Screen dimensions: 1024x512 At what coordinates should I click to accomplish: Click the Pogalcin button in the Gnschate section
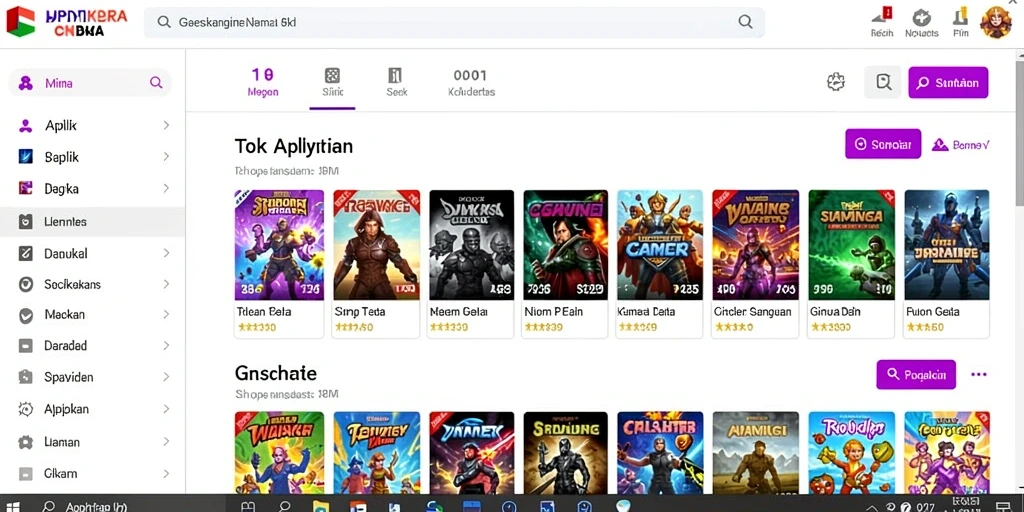tap(916, 374)
